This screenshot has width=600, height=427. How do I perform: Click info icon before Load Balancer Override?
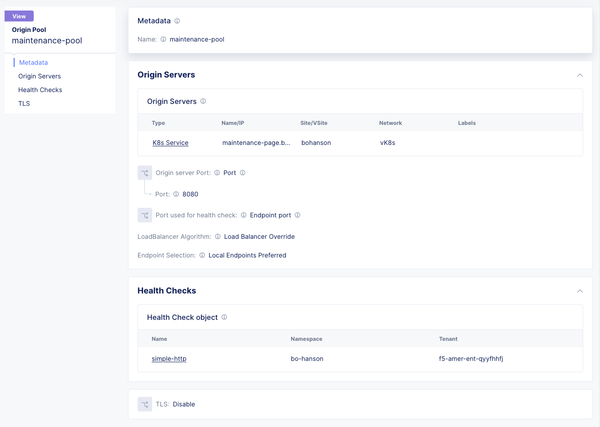click(217, 236)
